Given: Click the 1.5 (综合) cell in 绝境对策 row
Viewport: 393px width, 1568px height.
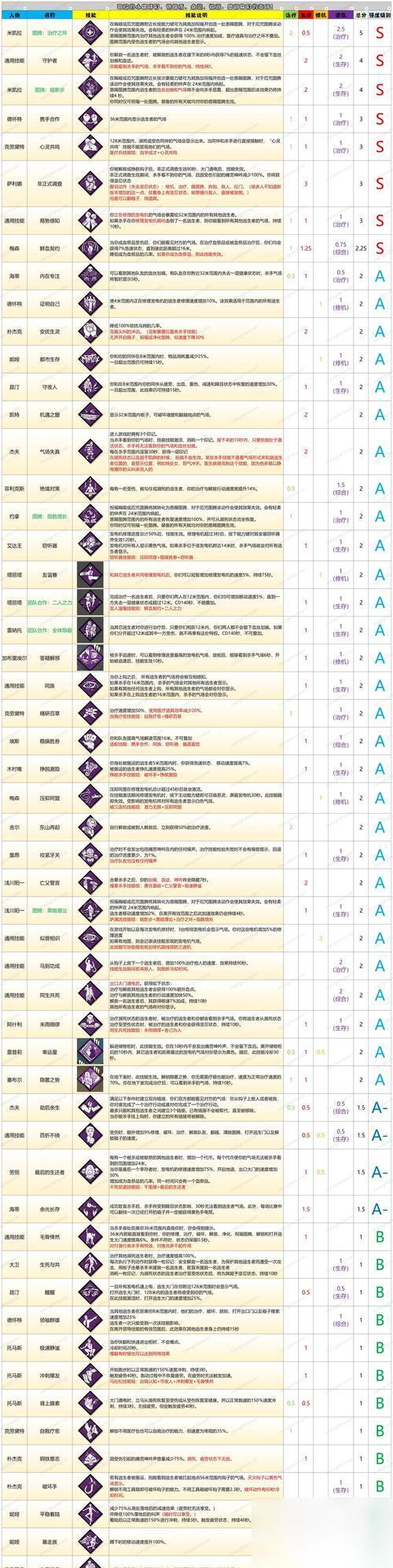Looking at the screenshot, I should [342, 489].
